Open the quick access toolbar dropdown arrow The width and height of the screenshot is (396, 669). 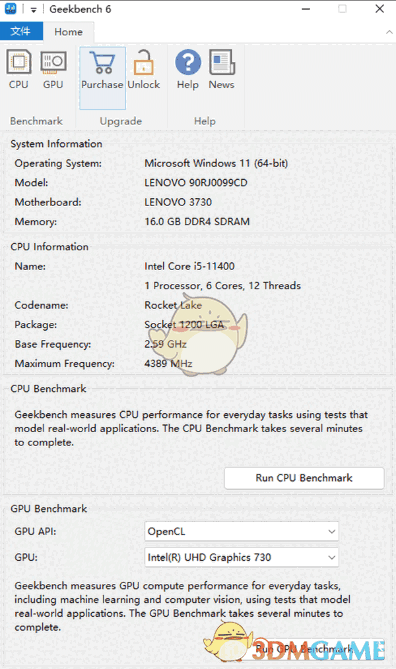point(33,9)
